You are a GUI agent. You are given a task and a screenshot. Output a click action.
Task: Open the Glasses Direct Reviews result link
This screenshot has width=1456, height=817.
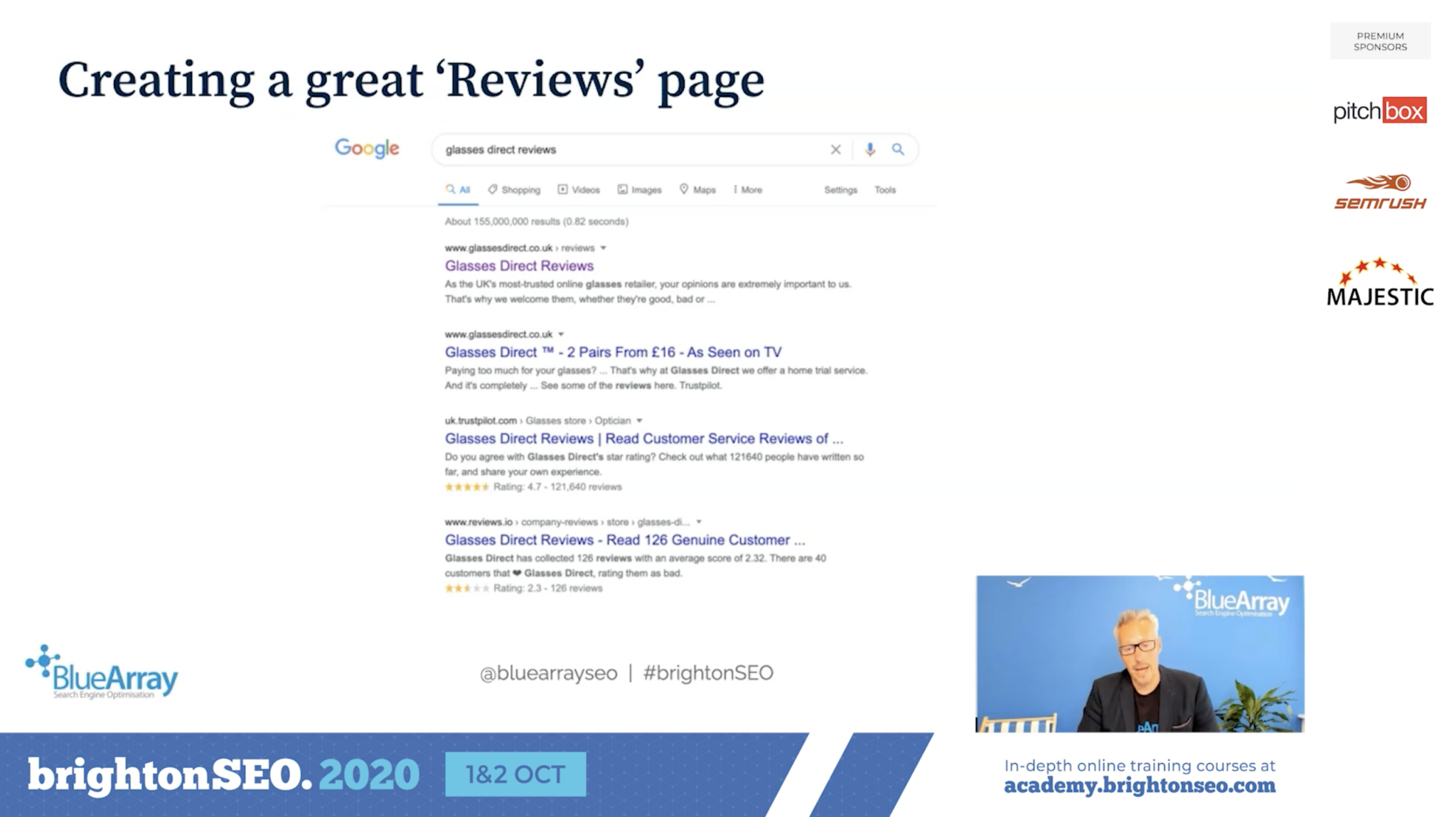click(519, 266)
